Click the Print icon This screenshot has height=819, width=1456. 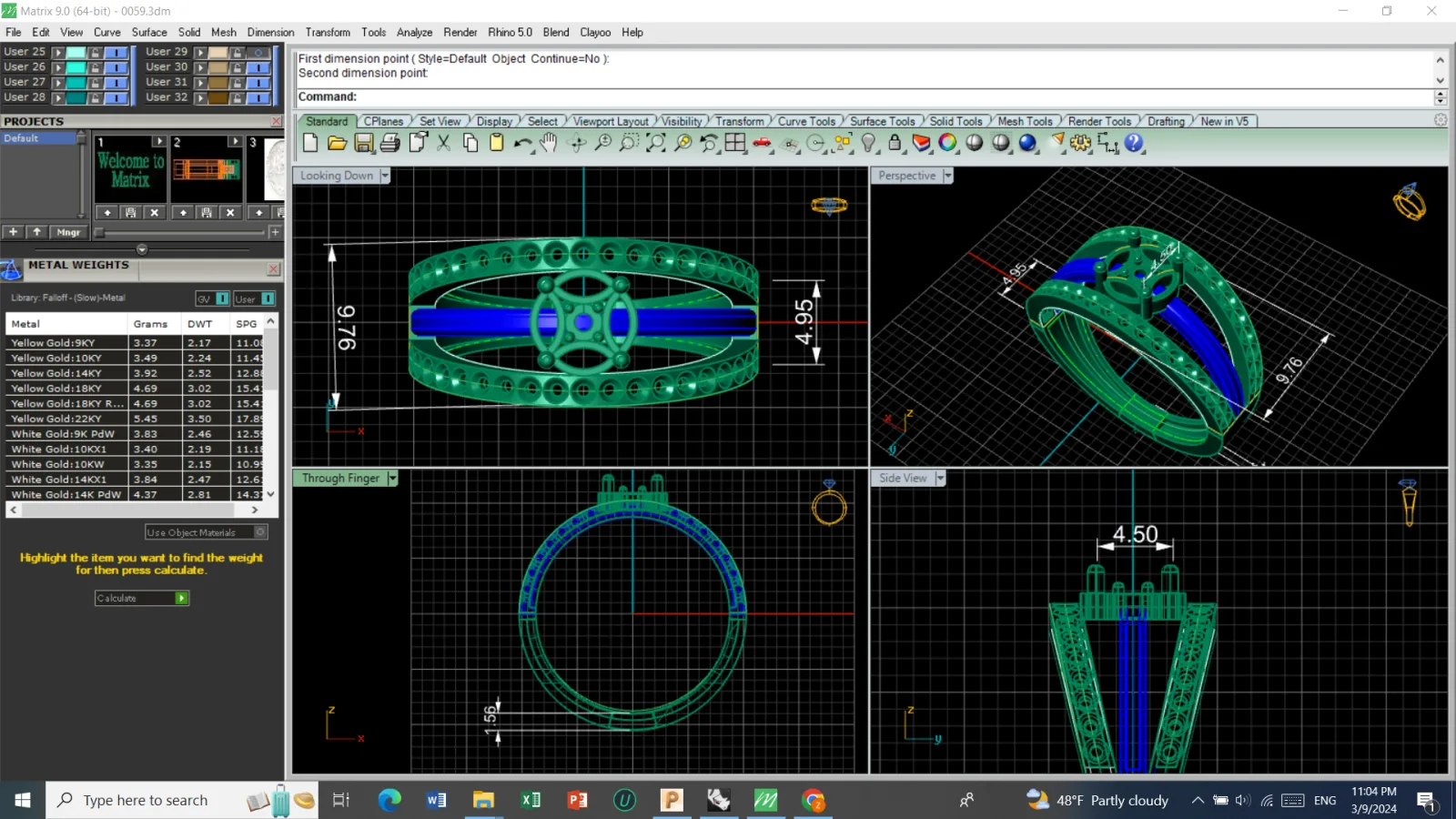pos(390,143)
